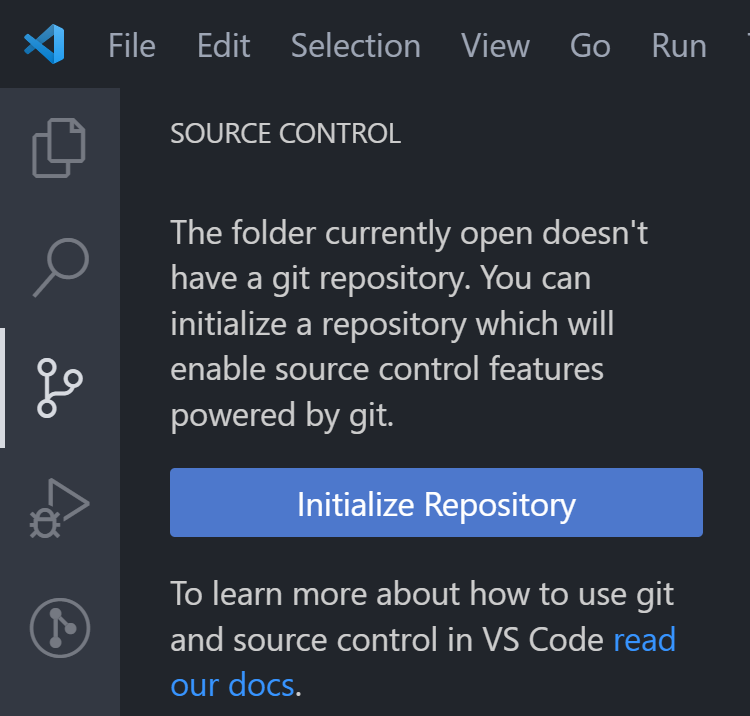Open the Edit menu
Screen dimensions: 750x716
(223, 46)
